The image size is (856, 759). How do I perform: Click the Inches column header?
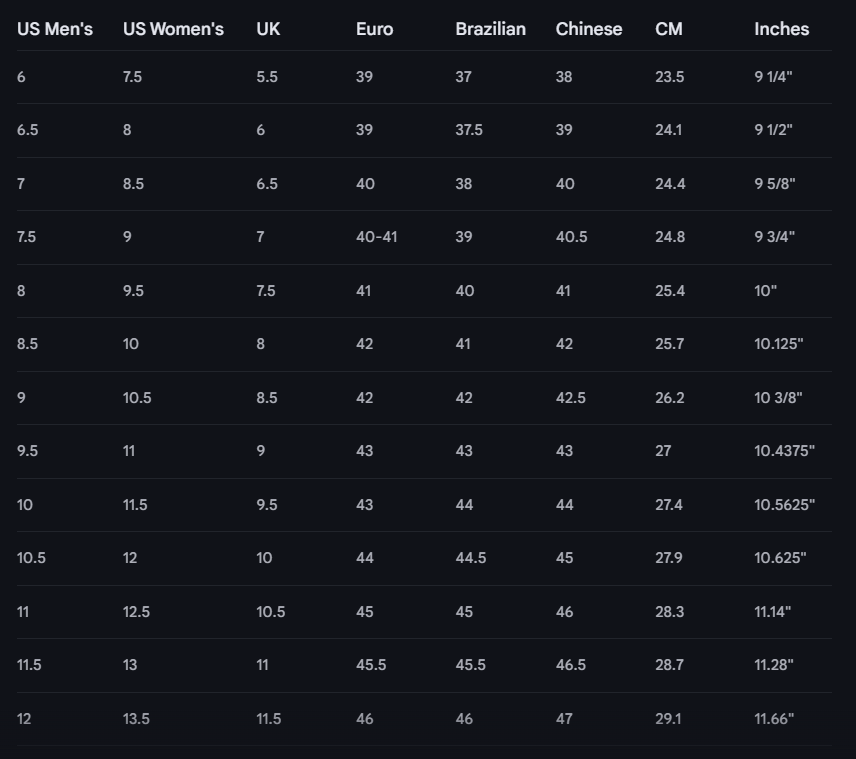781,29
